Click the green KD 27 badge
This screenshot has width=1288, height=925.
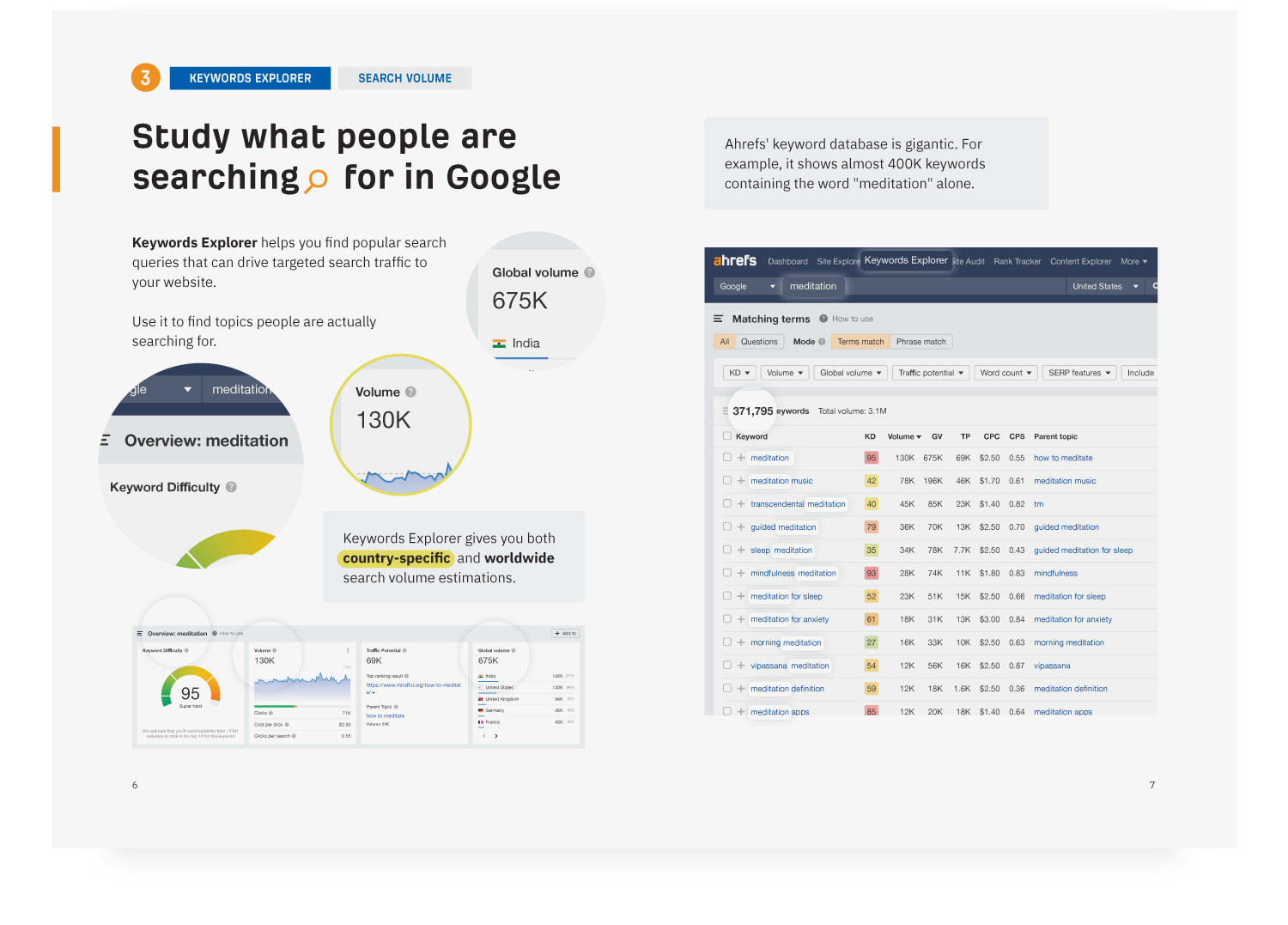[x=871, y=642]
